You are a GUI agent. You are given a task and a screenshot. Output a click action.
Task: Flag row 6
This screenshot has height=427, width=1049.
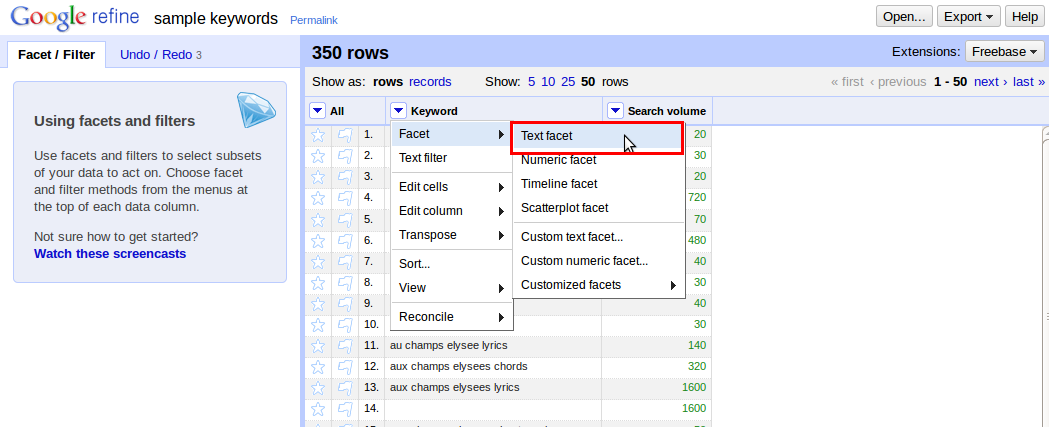point(345,240)
